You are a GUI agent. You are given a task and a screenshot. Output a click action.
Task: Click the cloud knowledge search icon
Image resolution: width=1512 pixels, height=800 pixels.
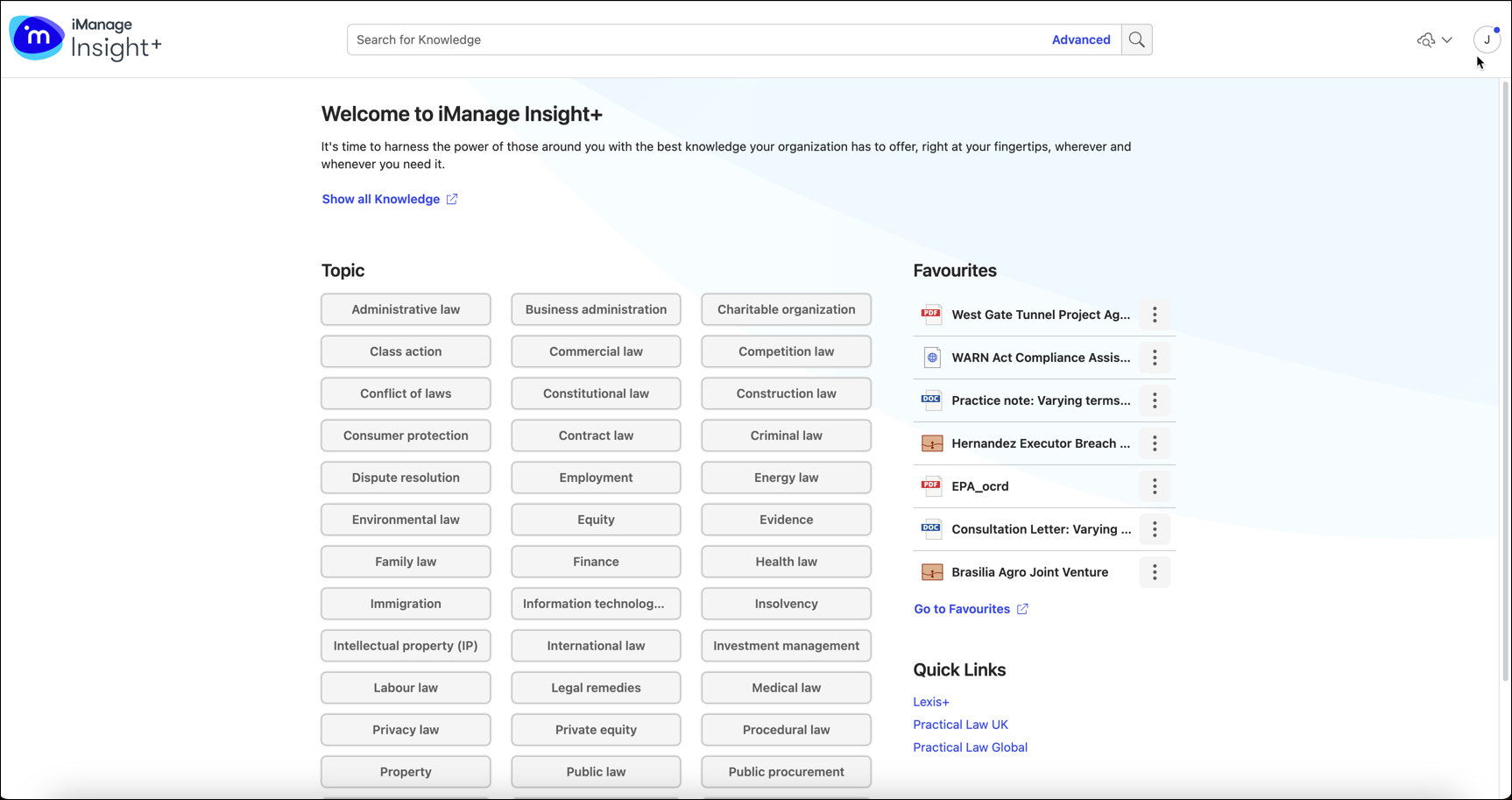[x=1426, y=39]
